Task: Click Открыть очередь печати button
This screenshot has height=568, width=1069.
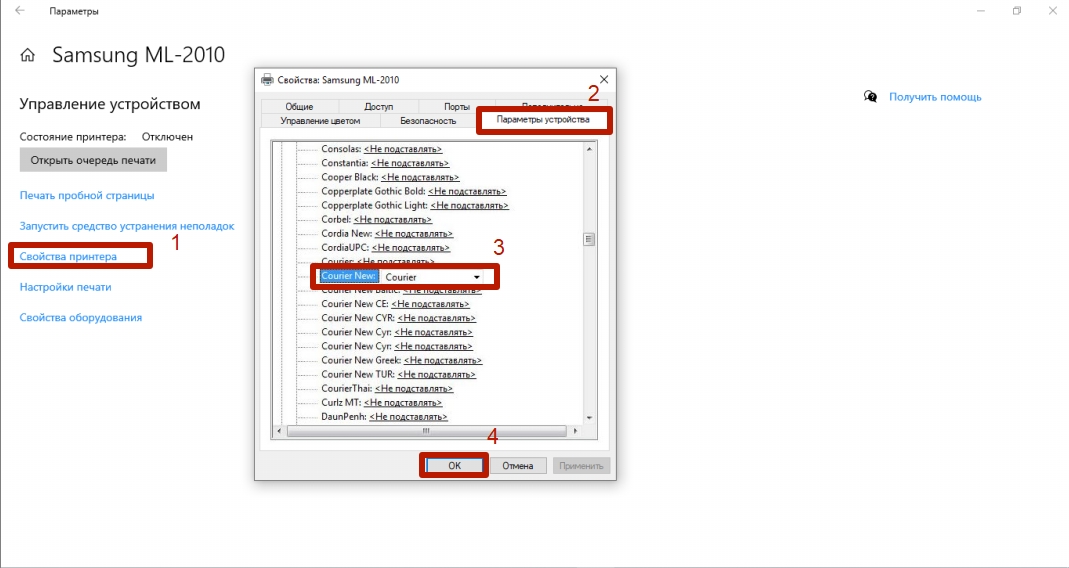Action: [93, 160]
